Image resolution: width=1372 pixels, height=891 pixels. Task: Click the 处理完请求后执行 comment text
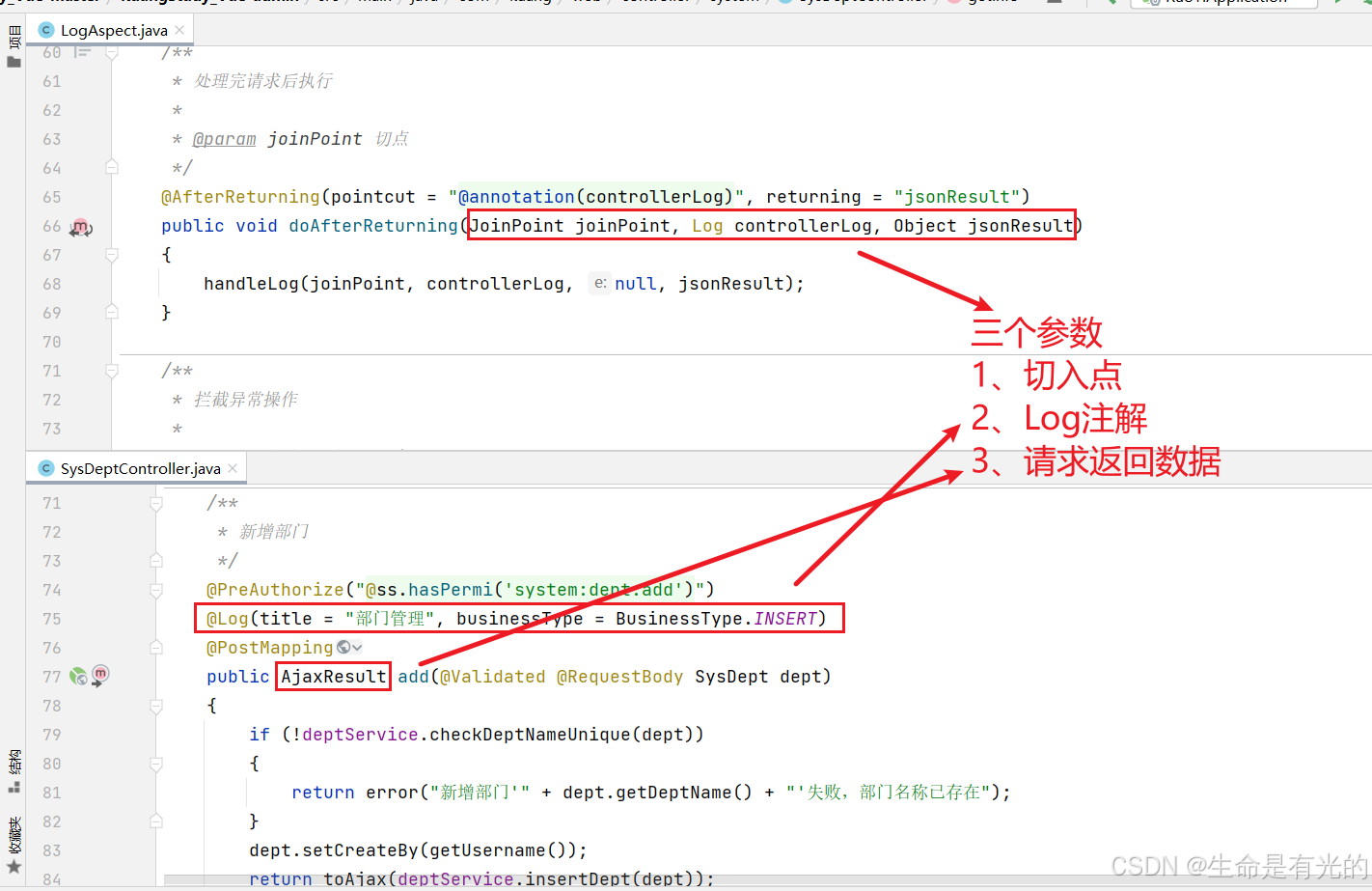click(x=263, y=81)
